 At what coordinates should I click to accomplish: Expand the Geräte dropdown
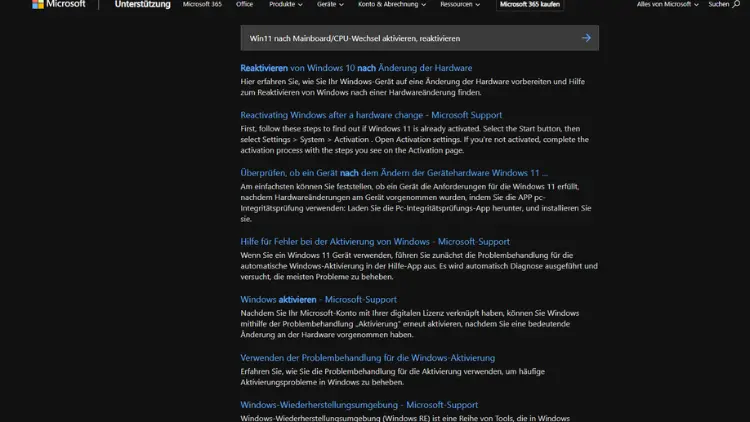[330, 4]
